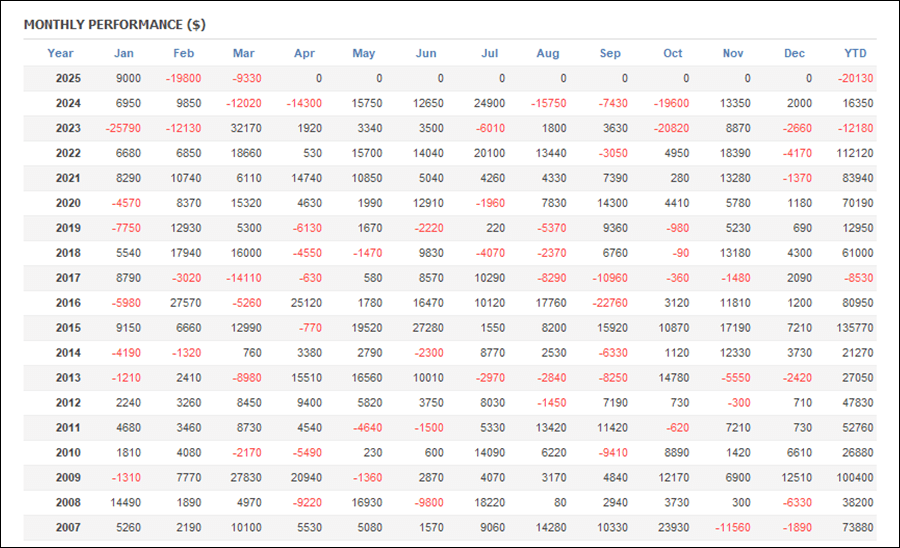
Task: Click the 2023 January value -25790
Action: click(x=123, y=129)
